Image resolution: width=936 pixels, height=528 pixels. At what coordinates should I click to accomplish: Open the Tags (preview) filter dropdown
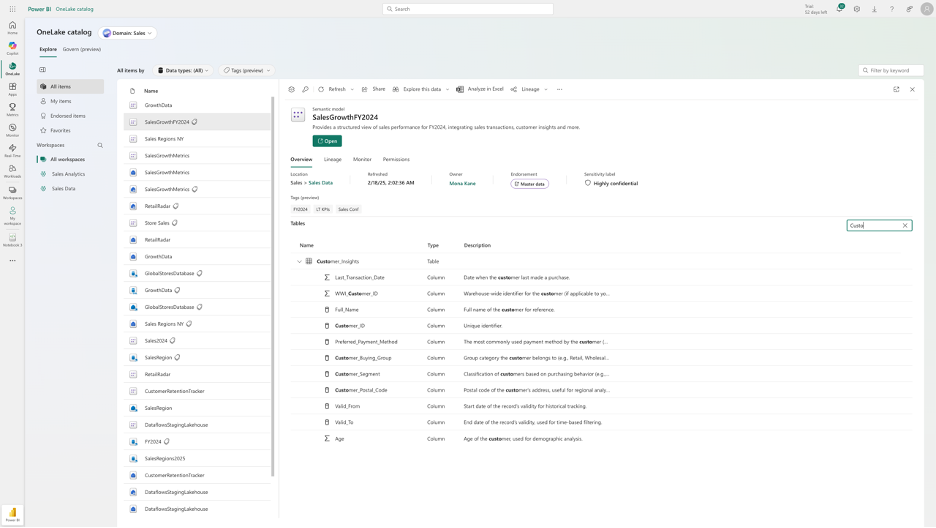(247, 70)
